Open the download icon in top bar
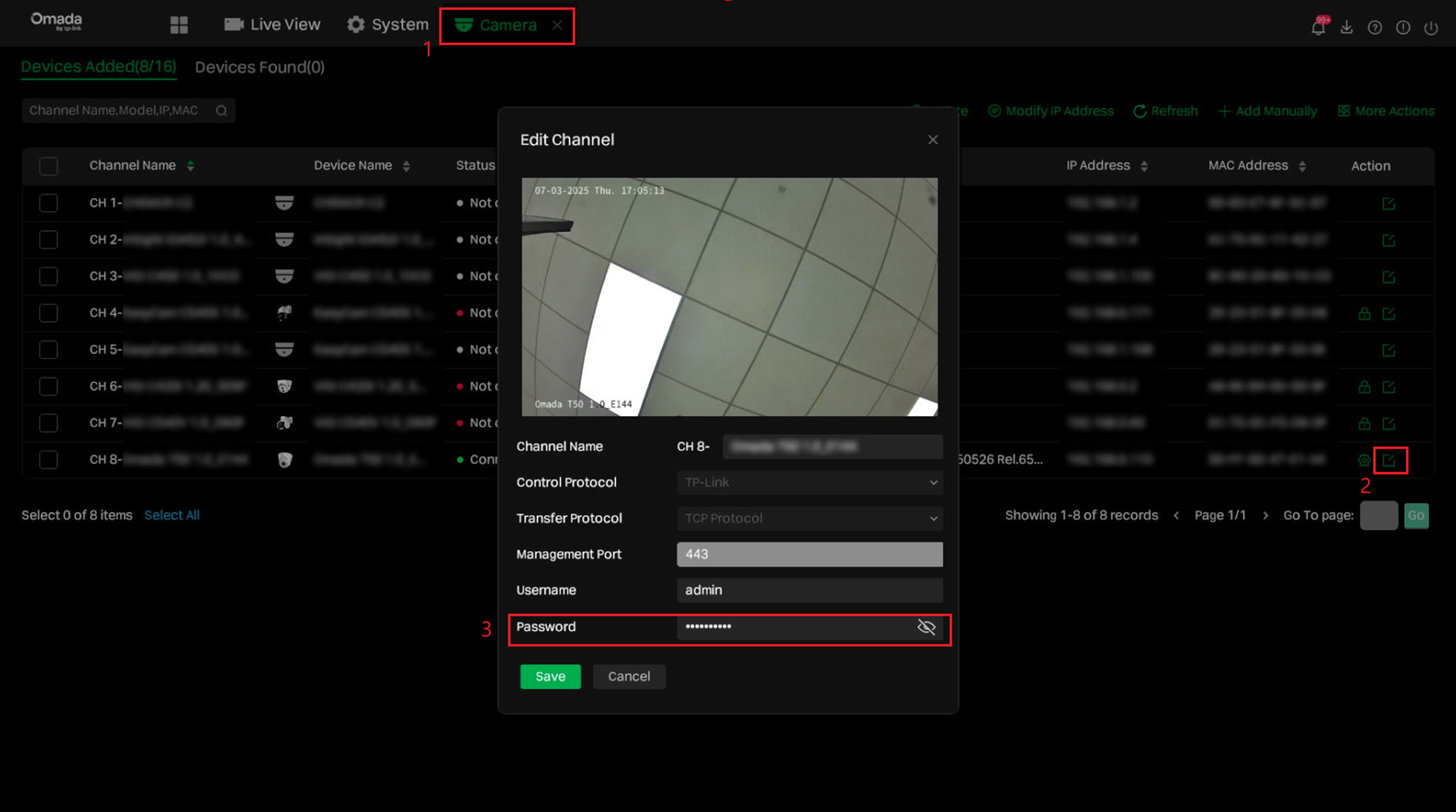This screenshot has height=812, width=1456. (x=1347, y=27)
